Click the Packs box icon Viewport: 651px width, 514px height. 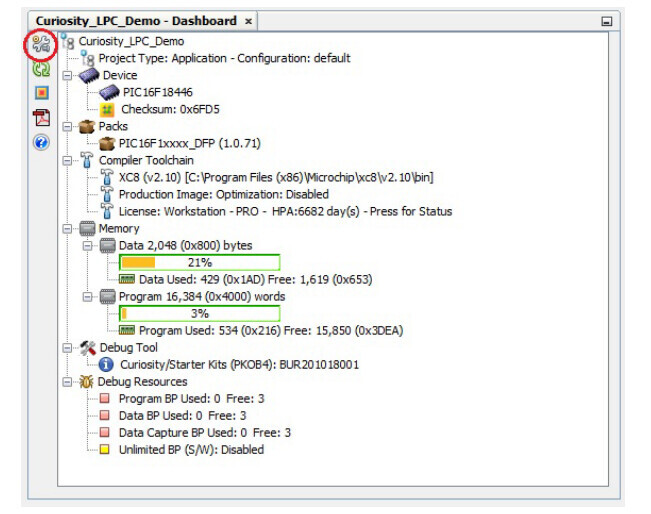(x=87, y=127)
